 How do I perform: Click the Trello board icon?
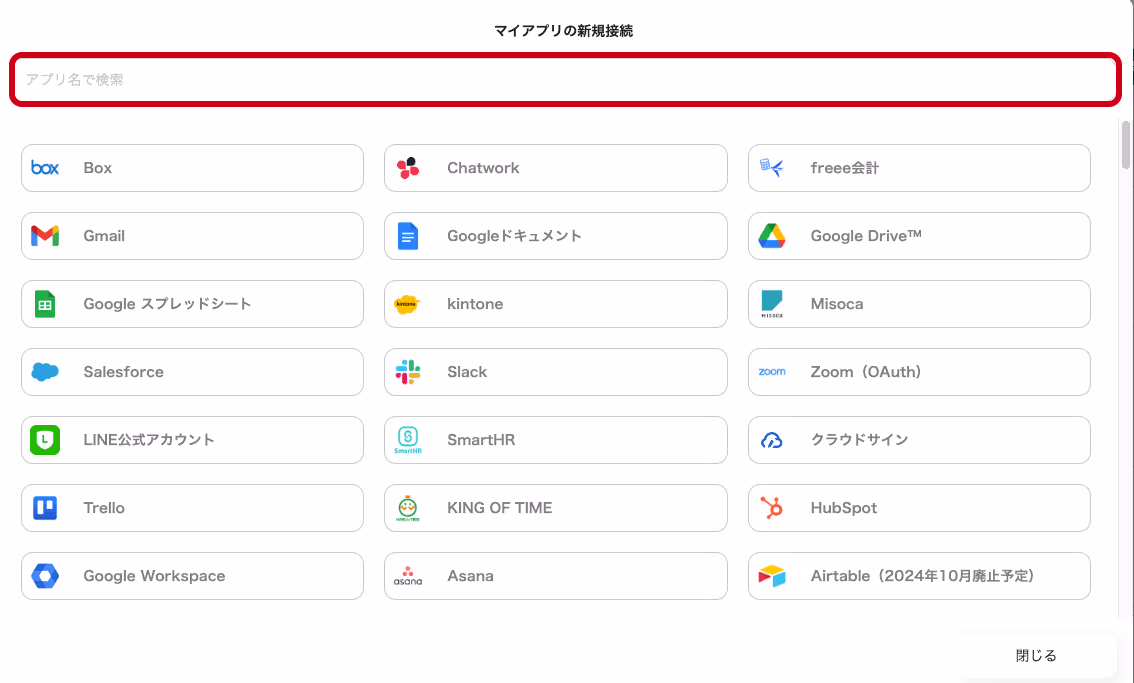[45, 508]
